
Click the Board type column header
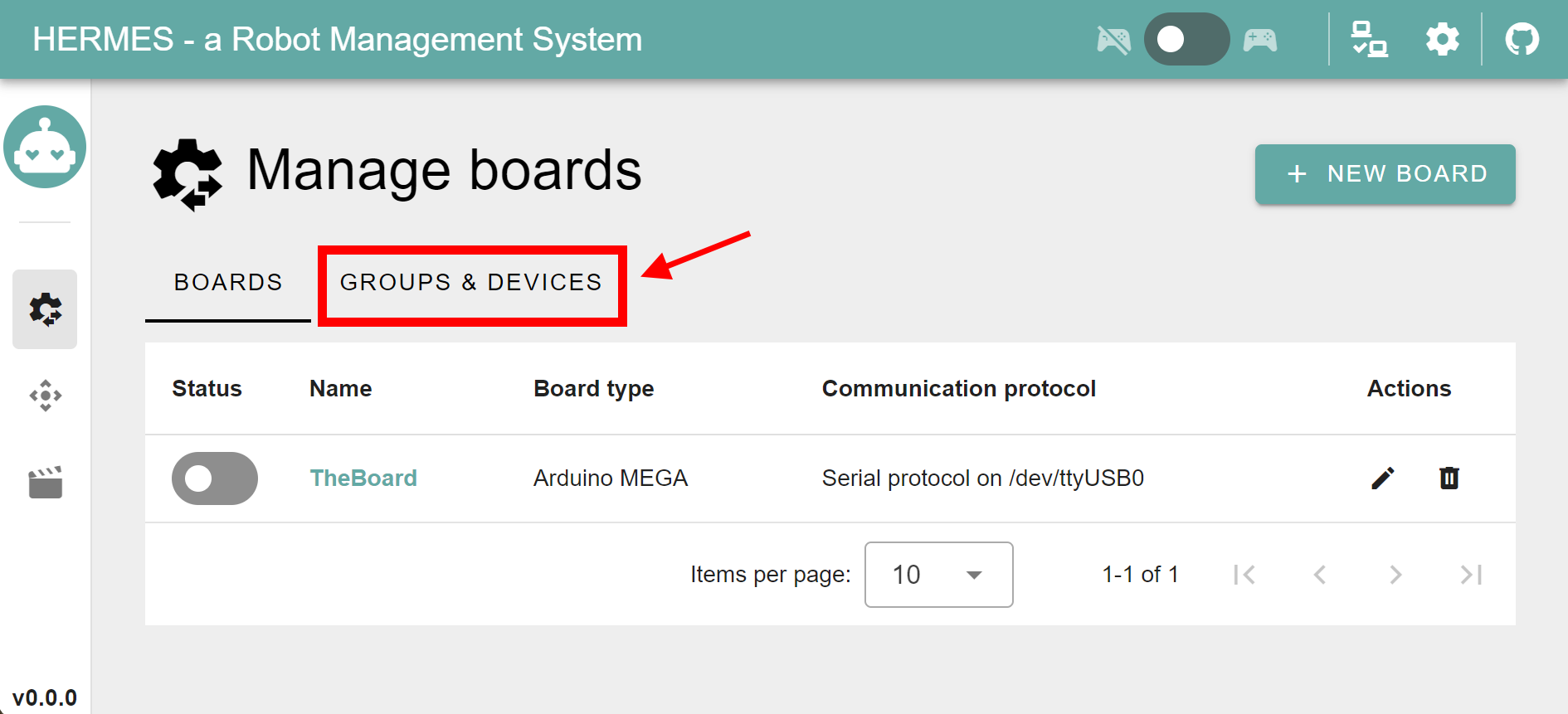594,389
